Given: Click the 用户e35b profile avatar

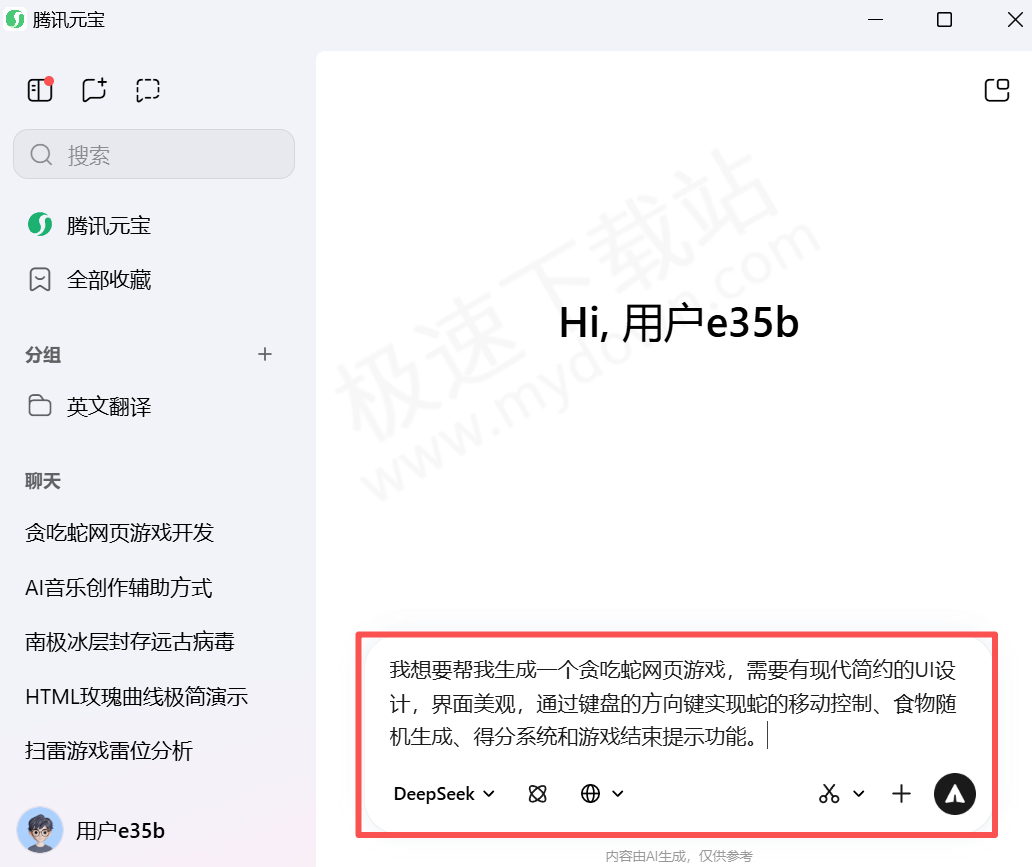Looking at the screenshot, I should [x=37, y=831].
